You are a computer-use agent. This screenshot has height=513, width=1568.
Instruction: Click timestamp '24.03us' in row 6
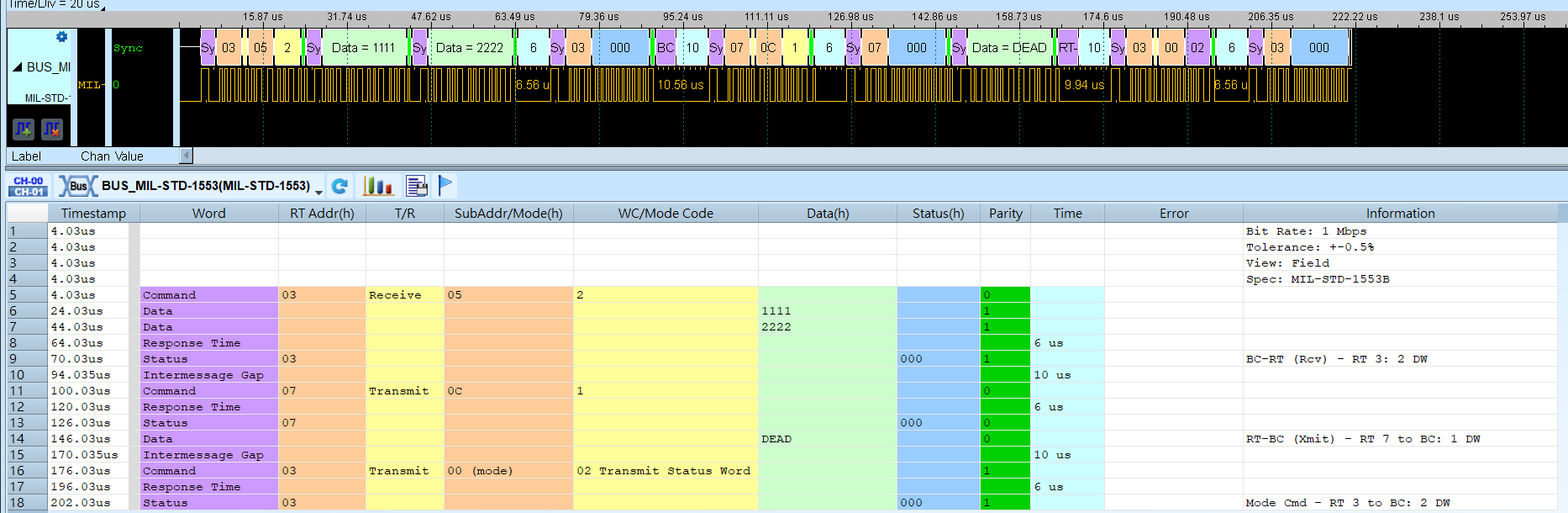coord(76,311)
